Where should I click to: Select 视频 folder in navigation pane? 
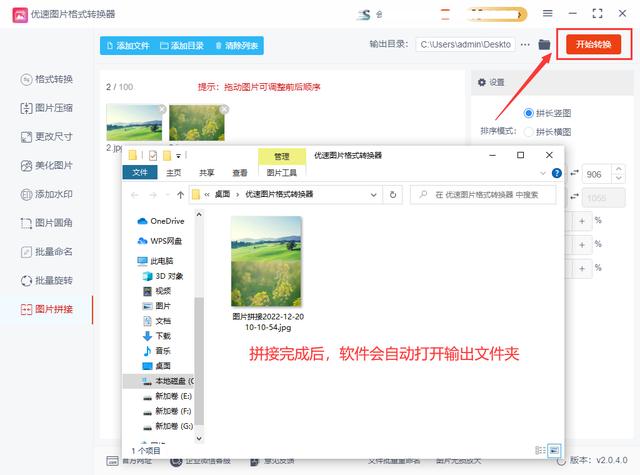[157, 291]
